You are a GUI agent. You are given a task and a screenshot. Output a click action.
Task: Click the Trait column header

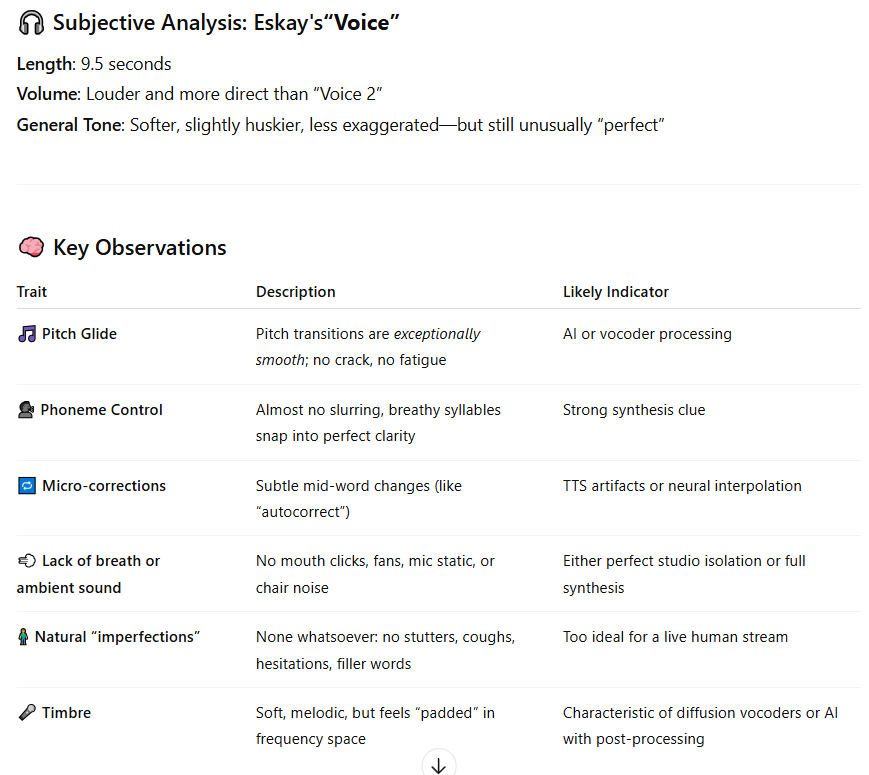tap(32, 292)
